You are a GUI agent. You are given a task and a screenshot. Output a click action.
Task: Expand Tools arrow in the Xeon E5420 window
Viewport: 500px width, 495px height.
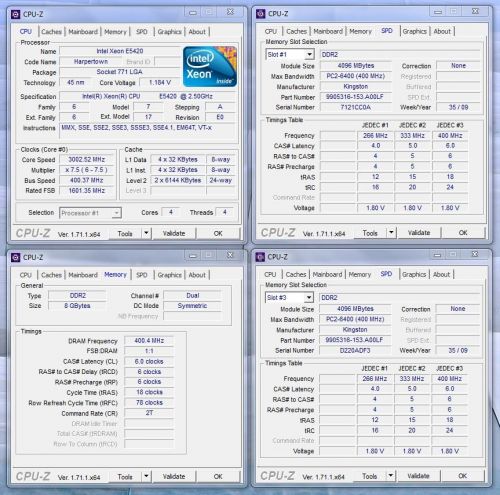[146, 233]
